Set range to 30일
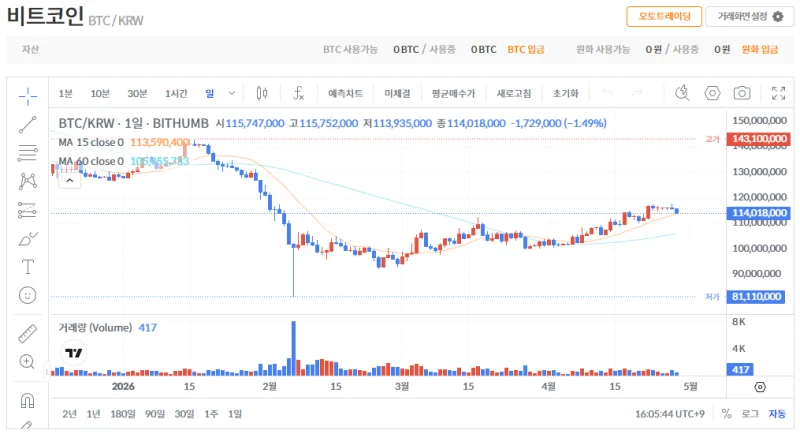Screen dimensions: 800x434 coord(185,414)
